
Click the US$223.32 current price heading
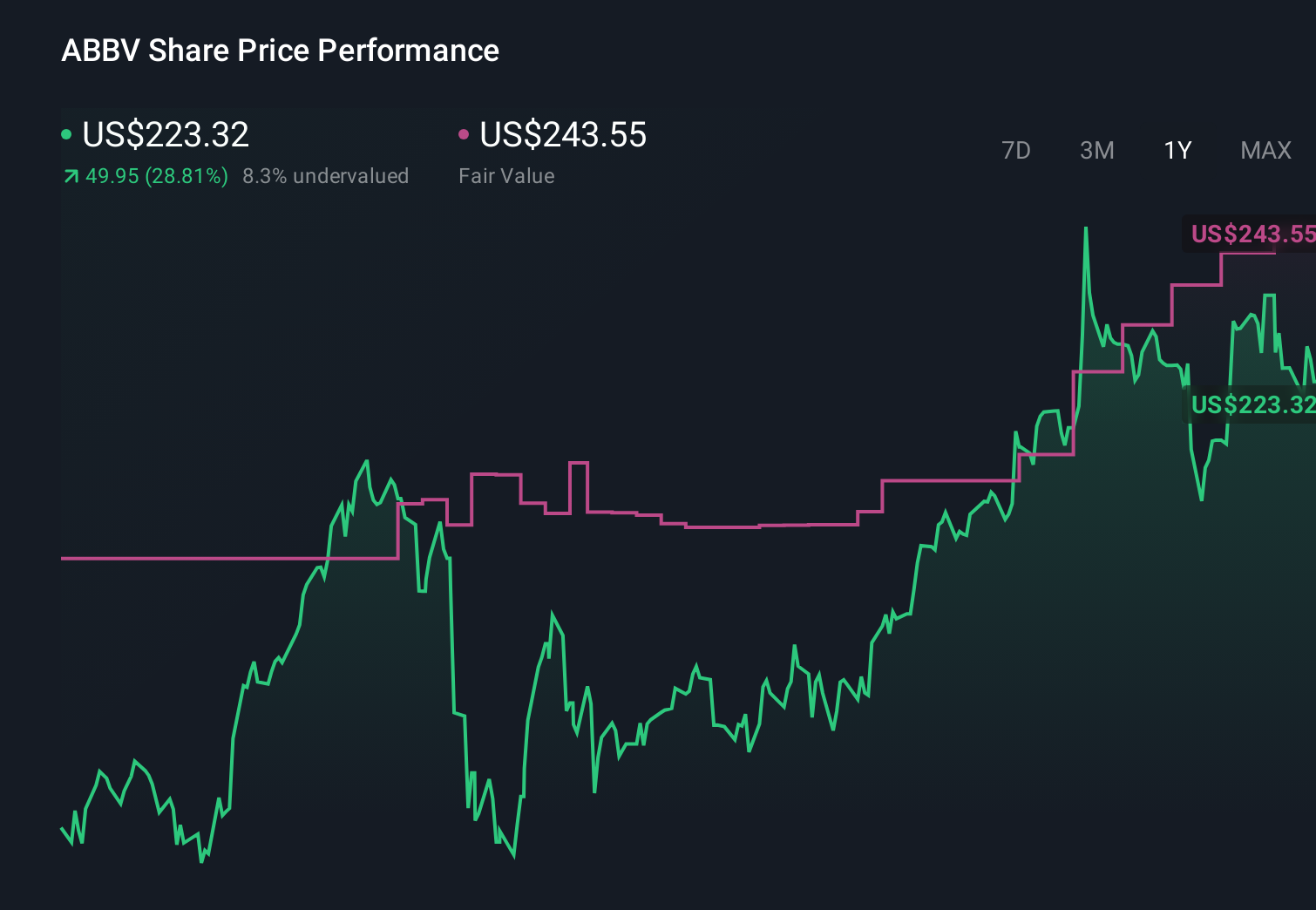165,135
